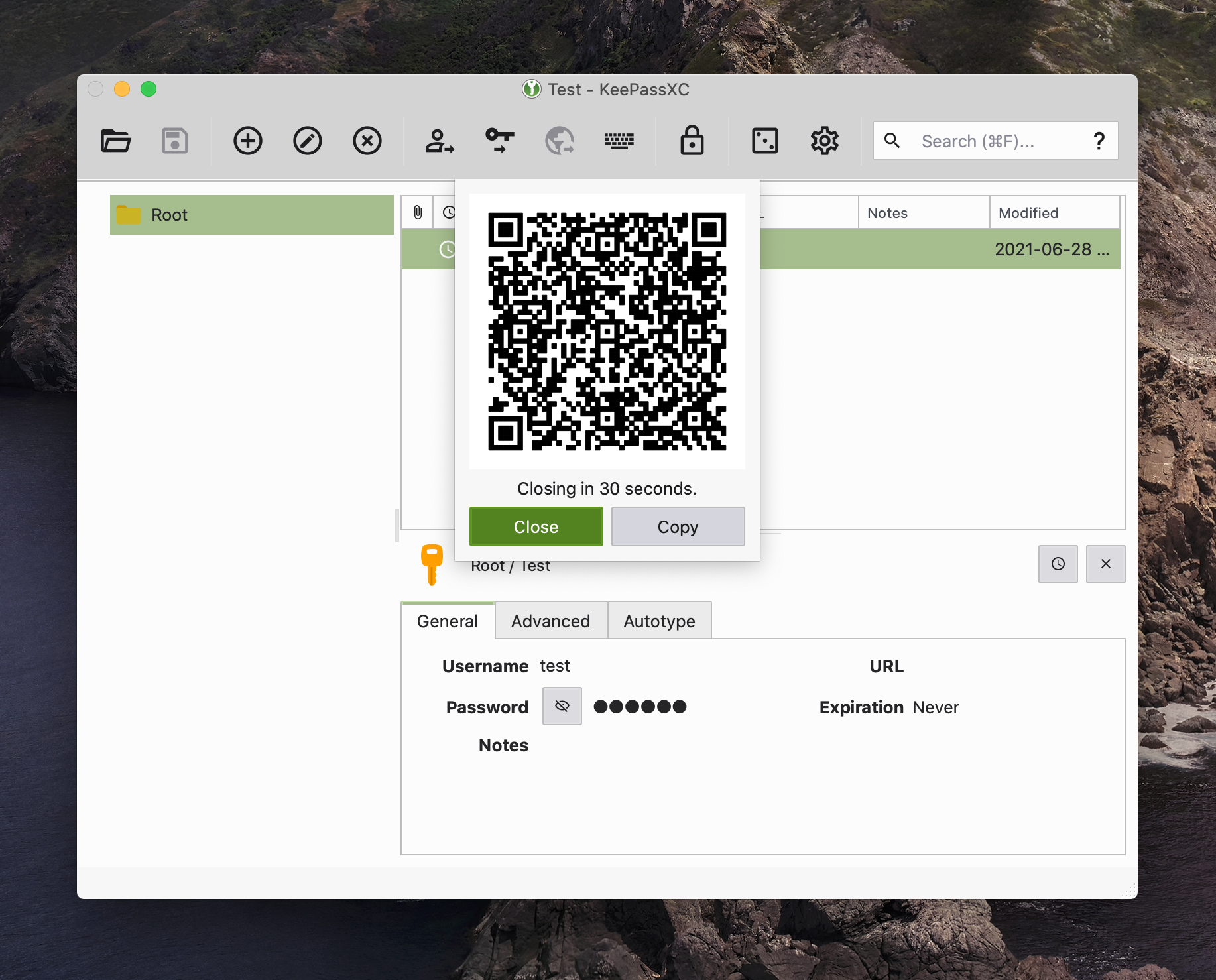Create a new entry
Screen dimensions: 1216x980
click(x=247, y=141)
